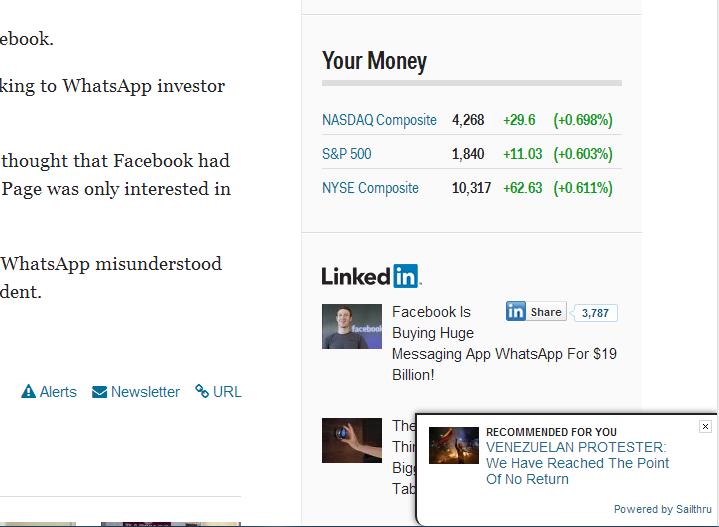719x527 pixels.
Task: Click the Alerts text link
Action: click(x=58, y=392)
